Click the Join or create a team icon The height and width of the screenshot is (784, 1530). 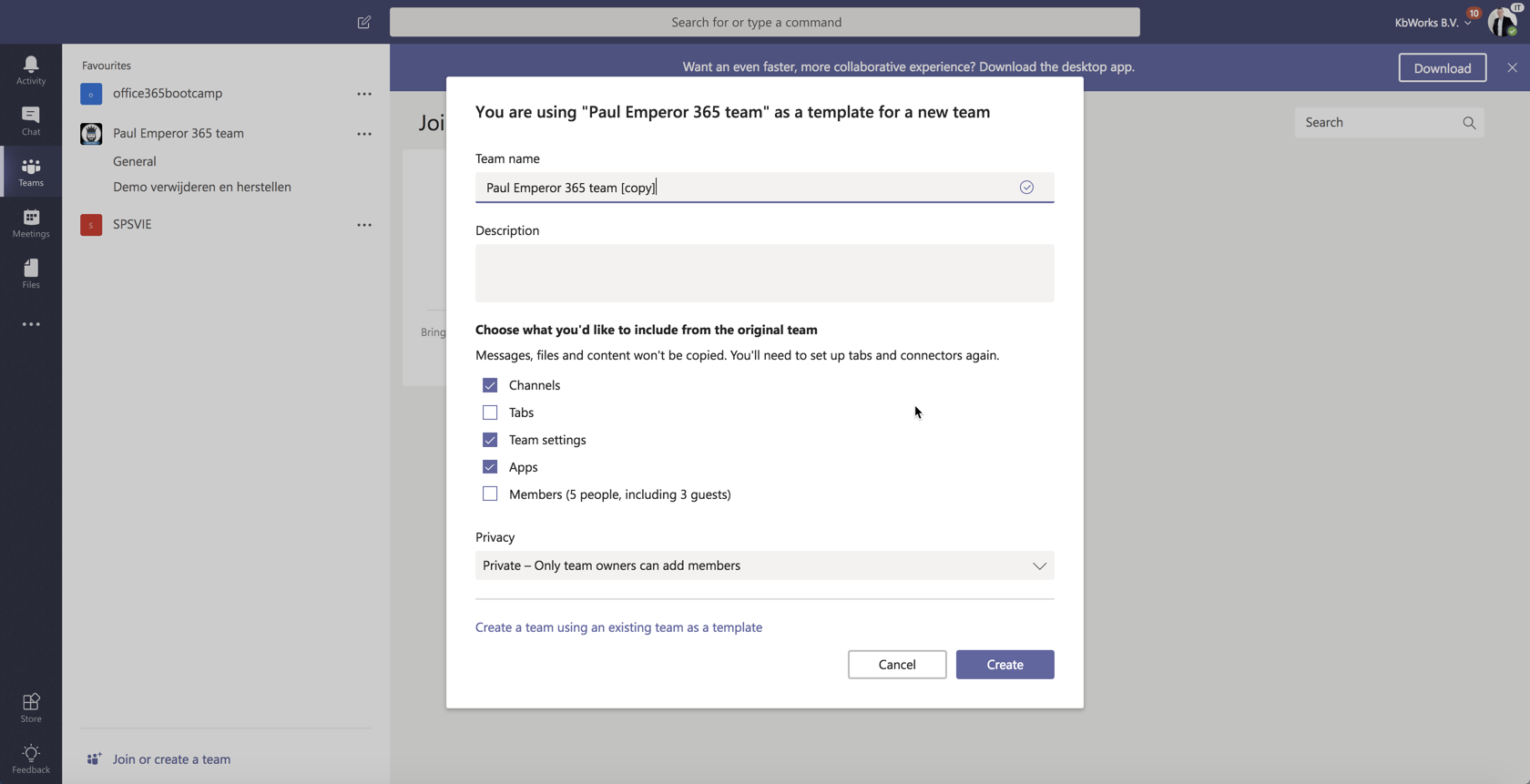click(94, 759)
